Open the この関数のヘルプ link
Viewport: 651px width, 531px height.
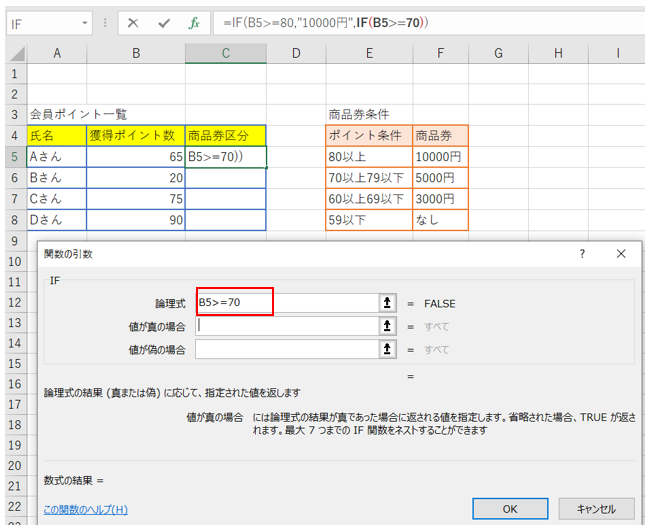(85, 509)
